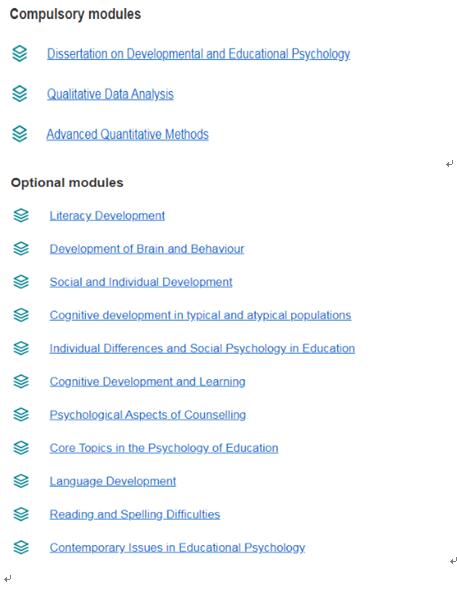Click the stack icon beside Social and Individual Development

(21, 282)
